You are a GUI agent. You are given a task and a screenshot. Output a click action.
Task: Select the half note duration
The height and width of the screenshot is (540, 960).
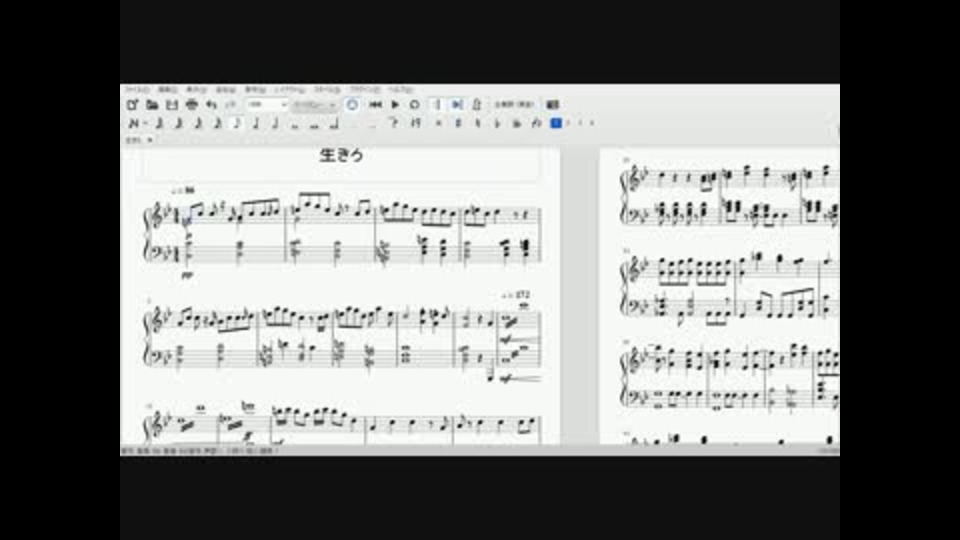tap(276, 123)
